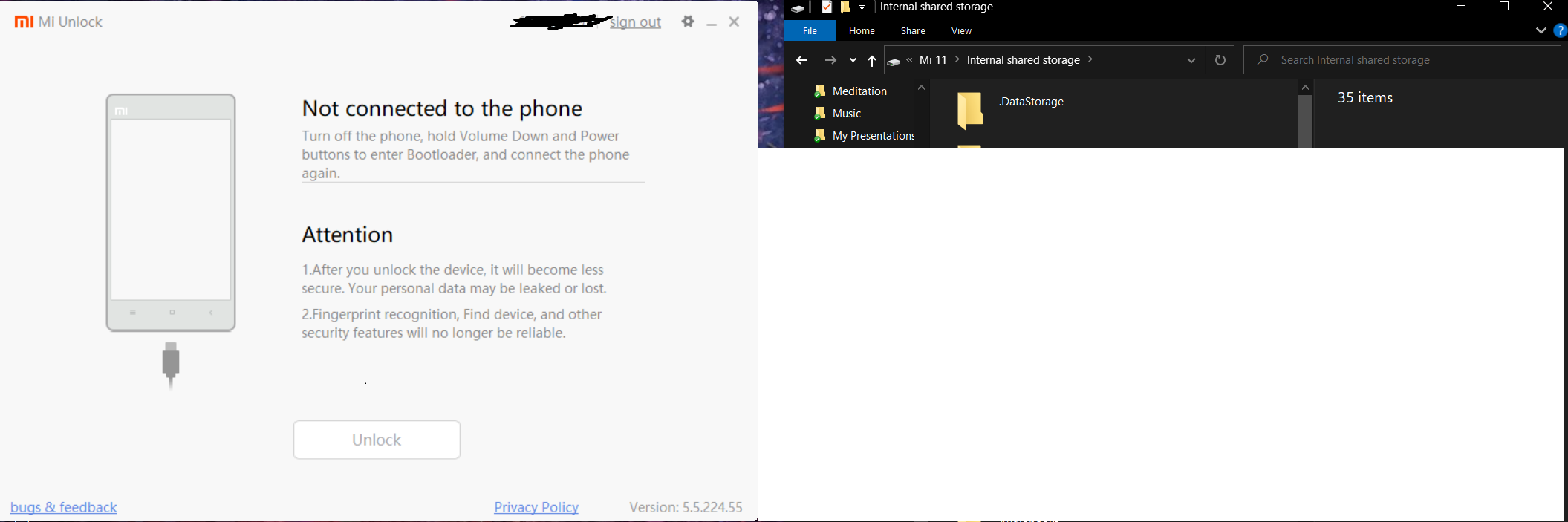Open Customize Quick Access Toolbar dropdown

coord(862,7)
